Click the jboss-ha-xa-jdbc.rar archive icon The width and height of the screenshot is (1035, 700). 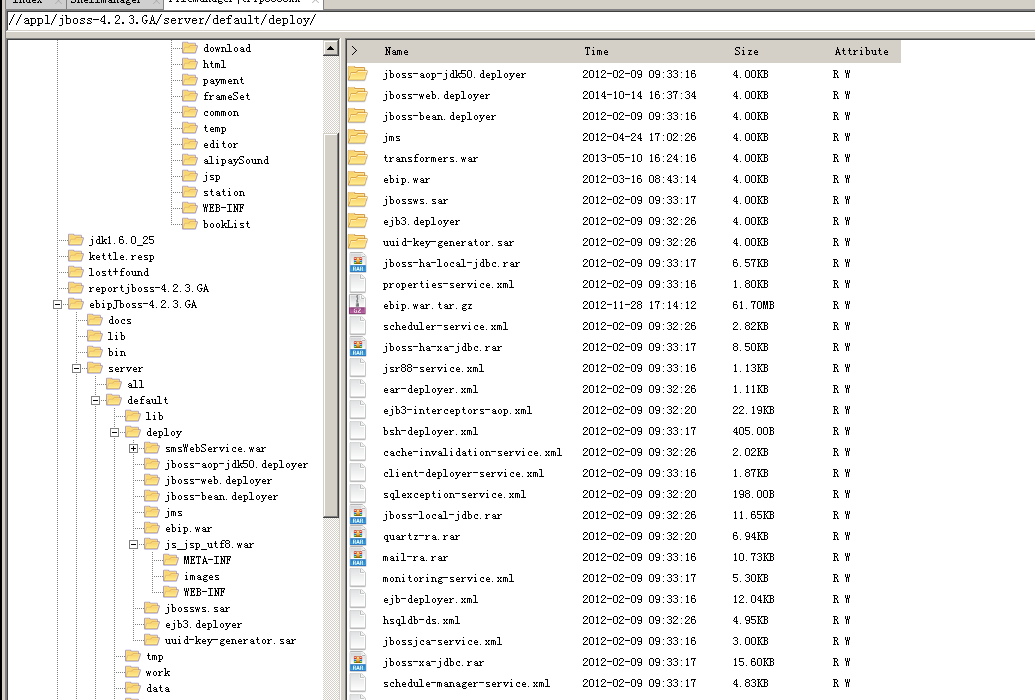click(x=358, y=347)
